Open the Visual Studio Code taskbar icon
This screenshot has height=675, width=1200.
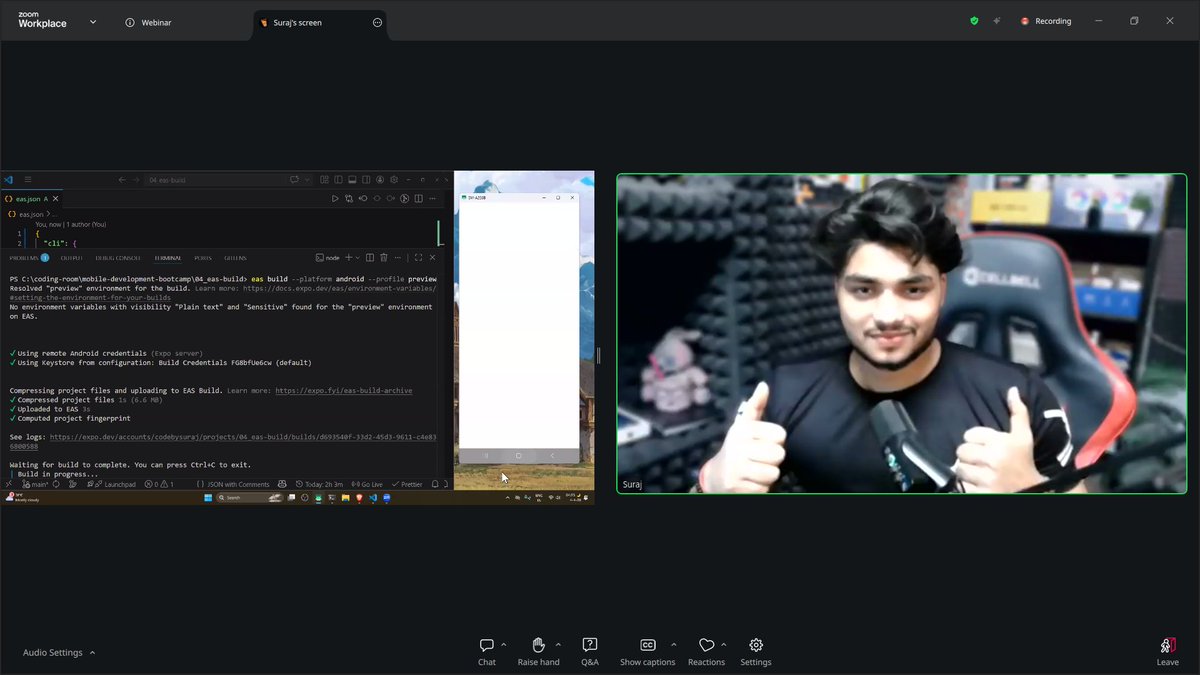[x=371, y=497]
